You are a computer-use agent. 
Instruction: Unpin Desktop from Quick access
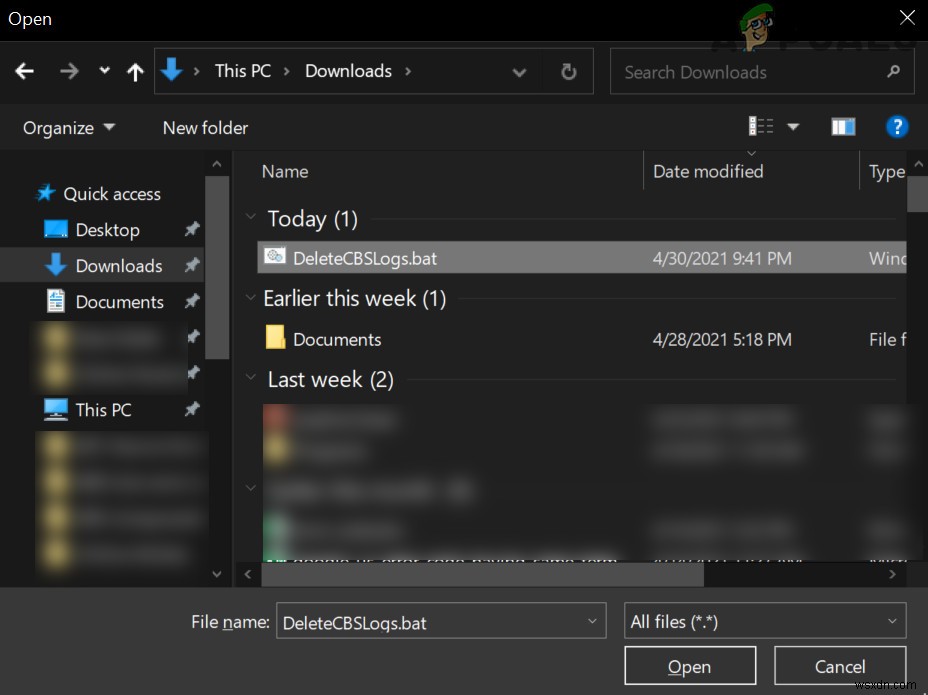[x=191, y=229]
